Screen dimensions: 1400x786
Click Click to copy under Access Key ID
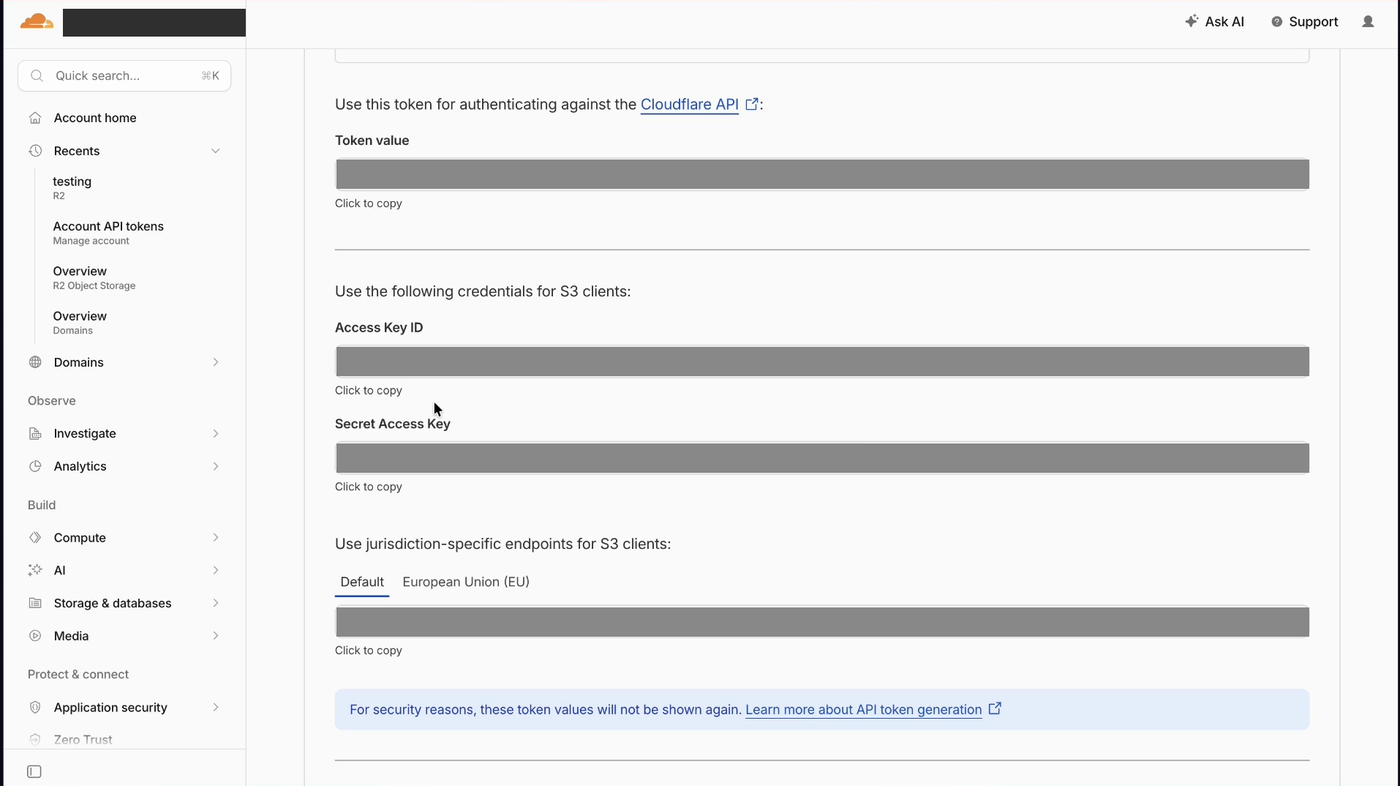(368, 390)
